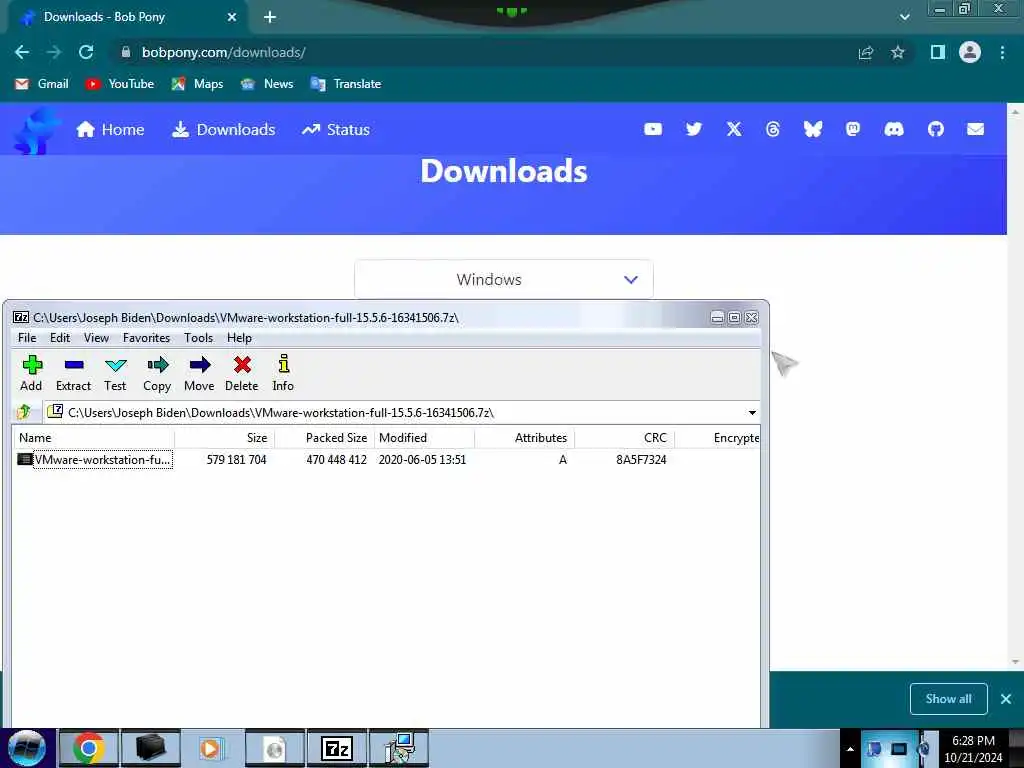1024x768 pixels.
Task: Open the Windows platform dropdown
Action: coord(504,280)
